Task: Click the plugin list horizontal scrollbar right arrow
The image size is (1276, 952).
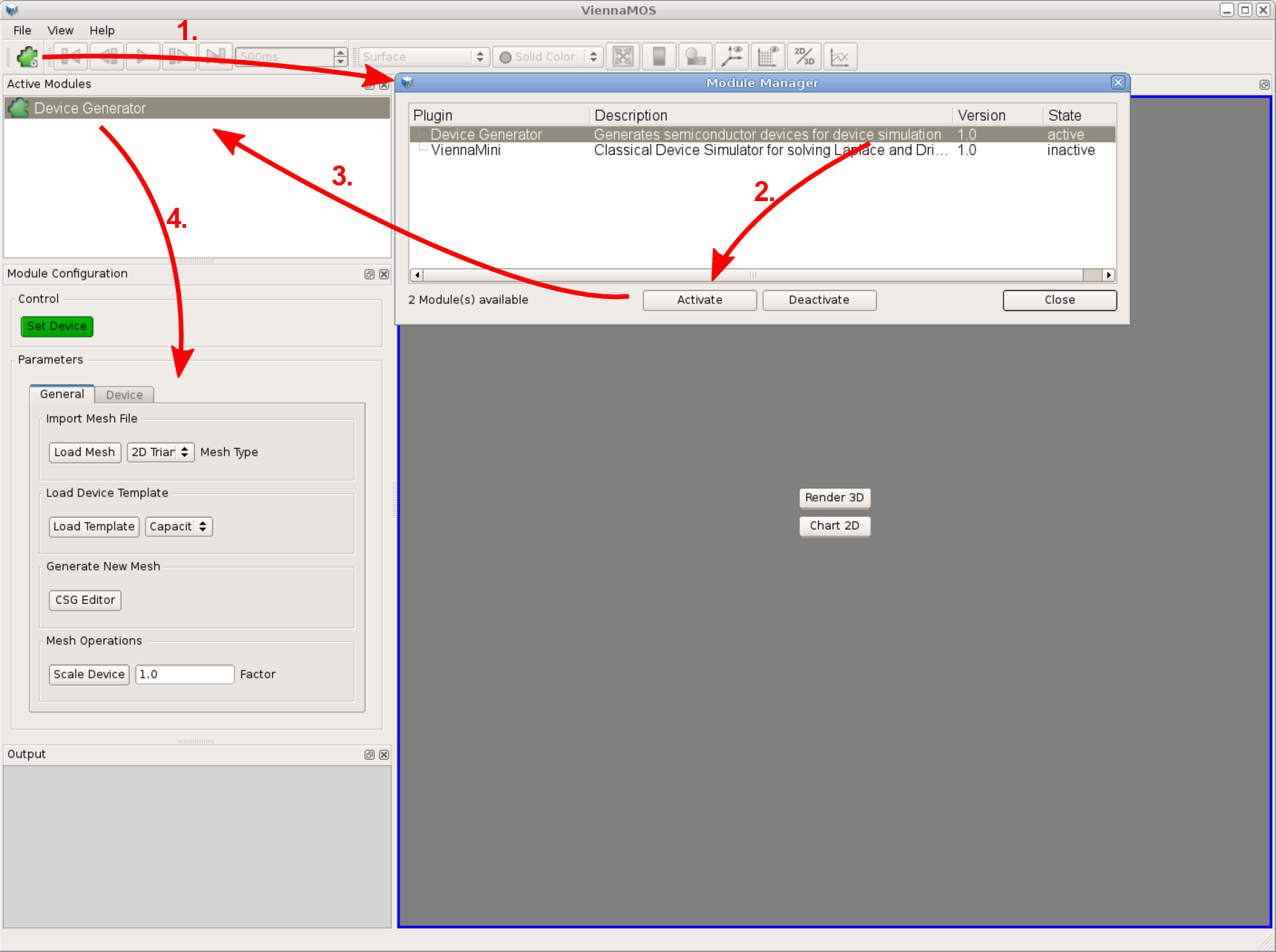Action: 1108,275
